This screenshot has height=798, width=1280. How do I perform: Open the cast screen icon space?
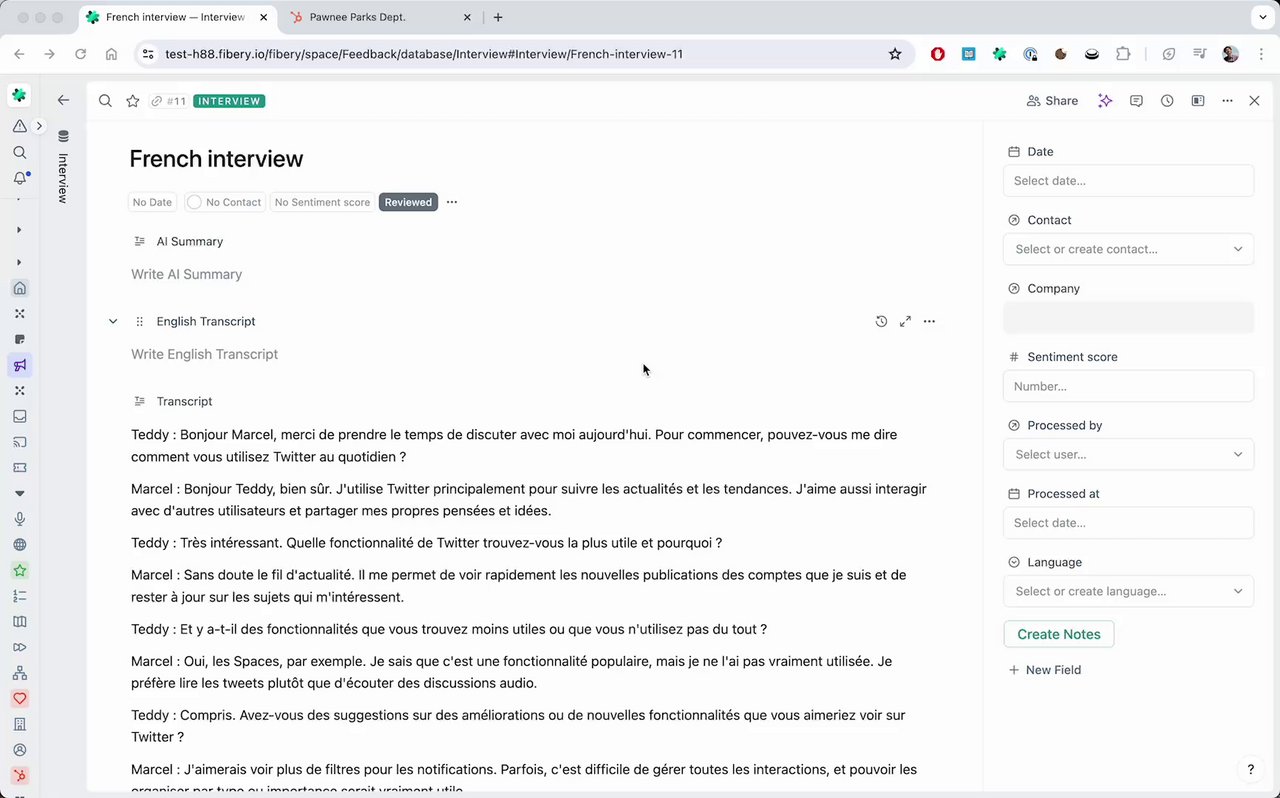(19, 442)
